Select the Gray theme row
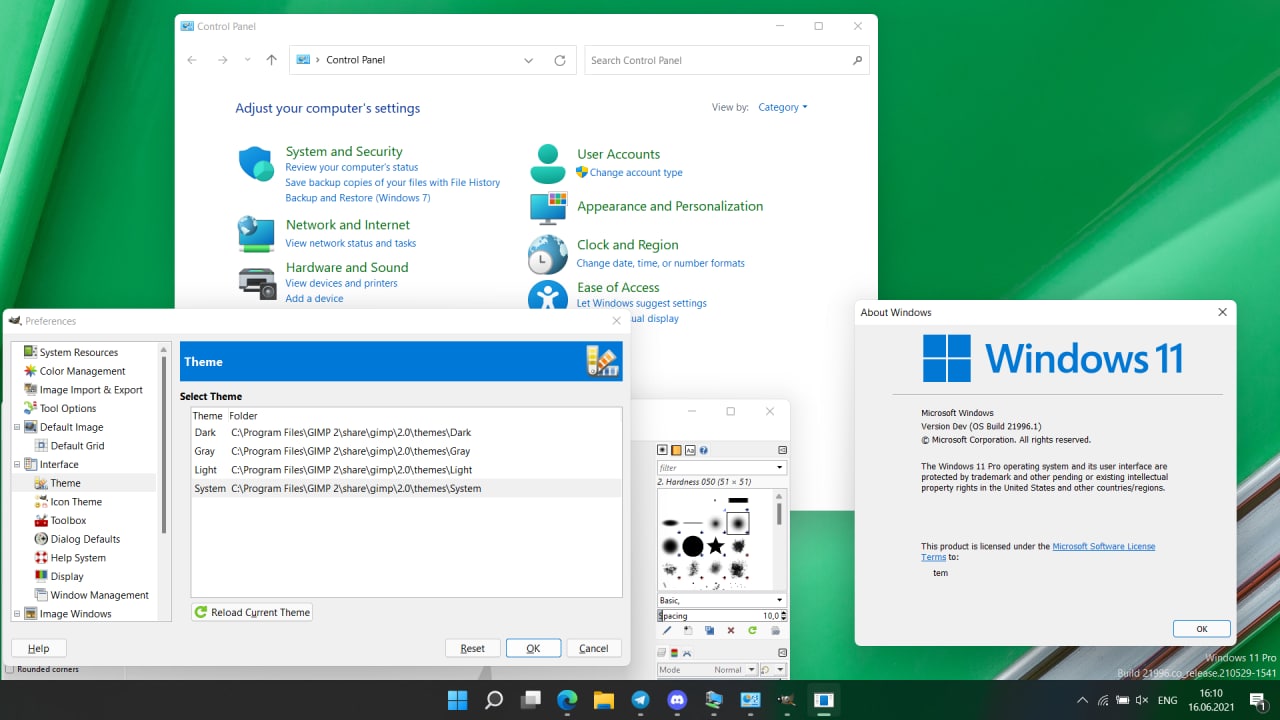Screen dimensions: 1280x720 pyautogui.click(x=406, y=451)
